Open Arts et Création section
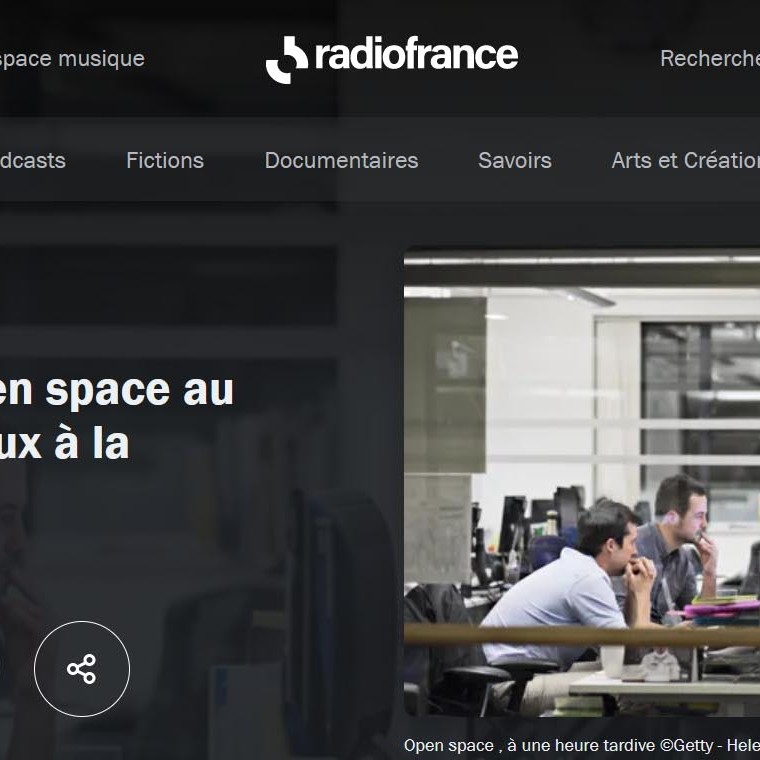This screenshot has height=760, width=760. 685,160
